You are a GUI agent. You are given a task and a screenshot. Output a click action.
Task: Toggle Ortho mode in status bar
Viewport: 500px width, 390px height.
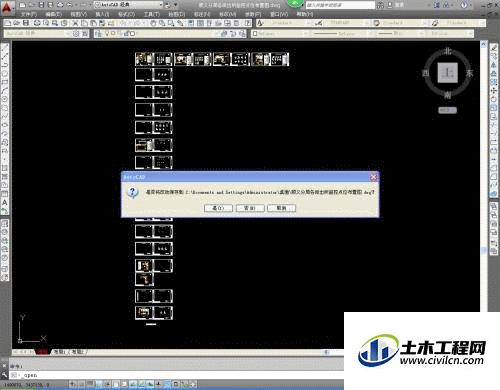[x=99, y=384]
